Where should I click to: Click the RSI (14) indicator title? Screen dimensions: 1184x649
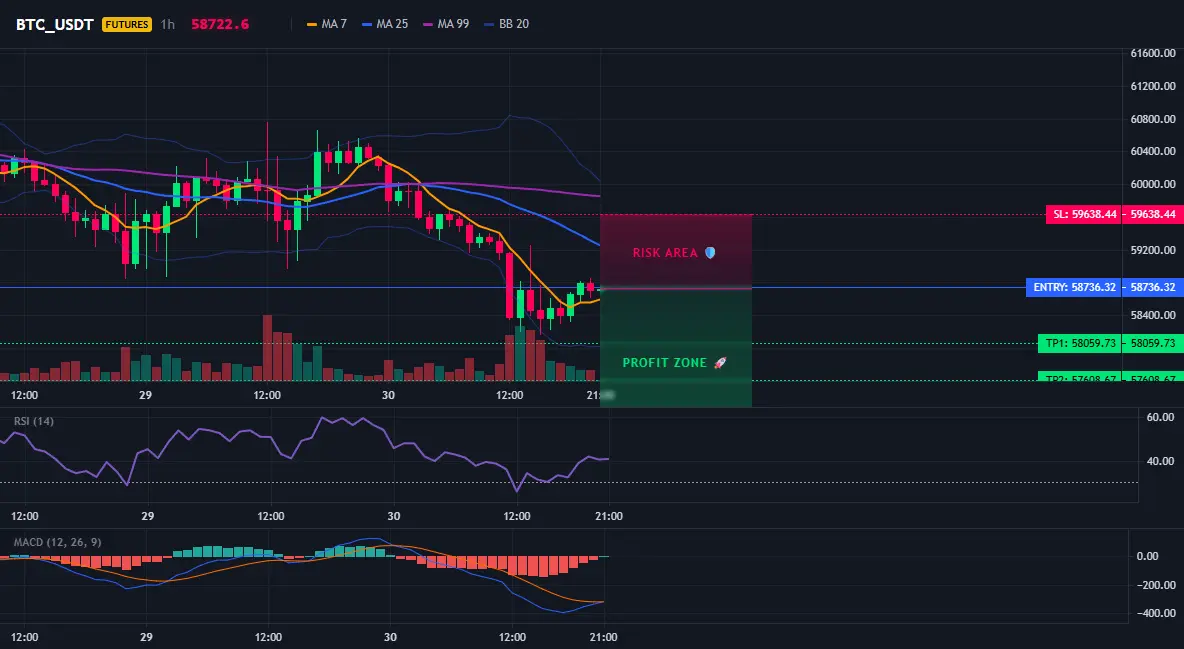34,421
